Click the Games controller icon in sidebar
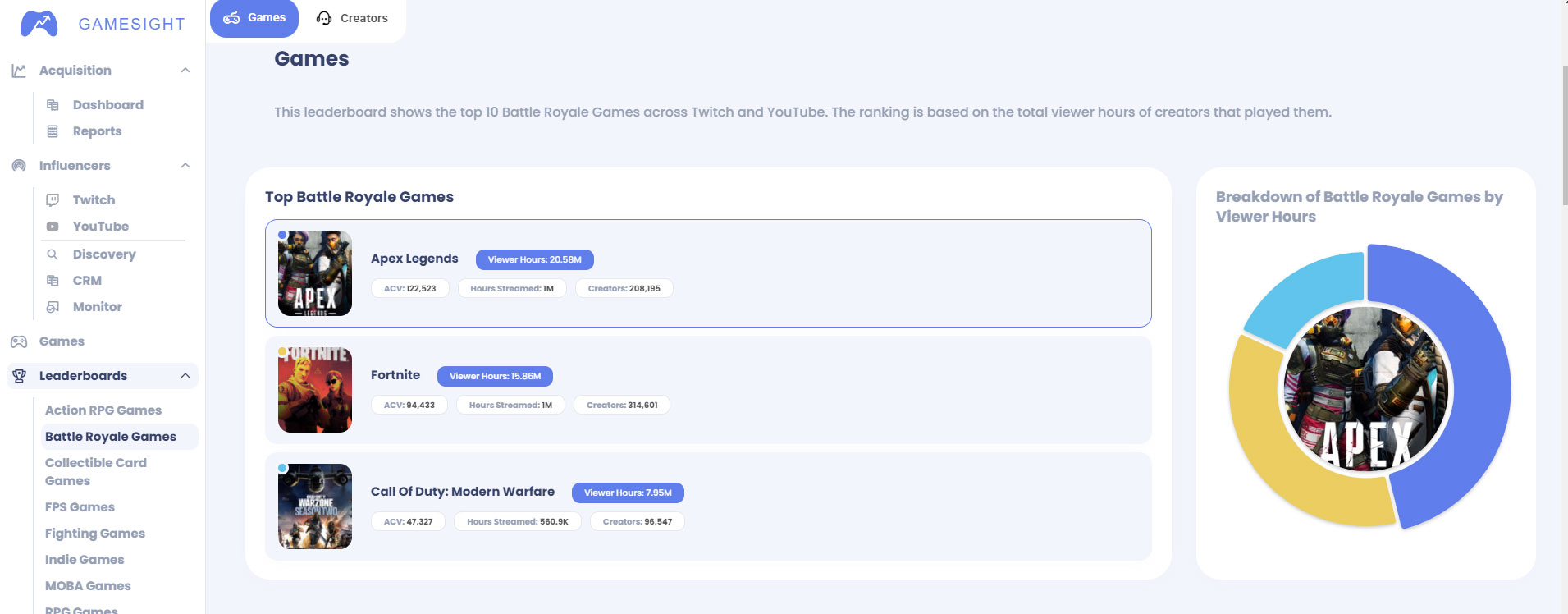This screenshot has height=614, width=1568. coord(19,341)
